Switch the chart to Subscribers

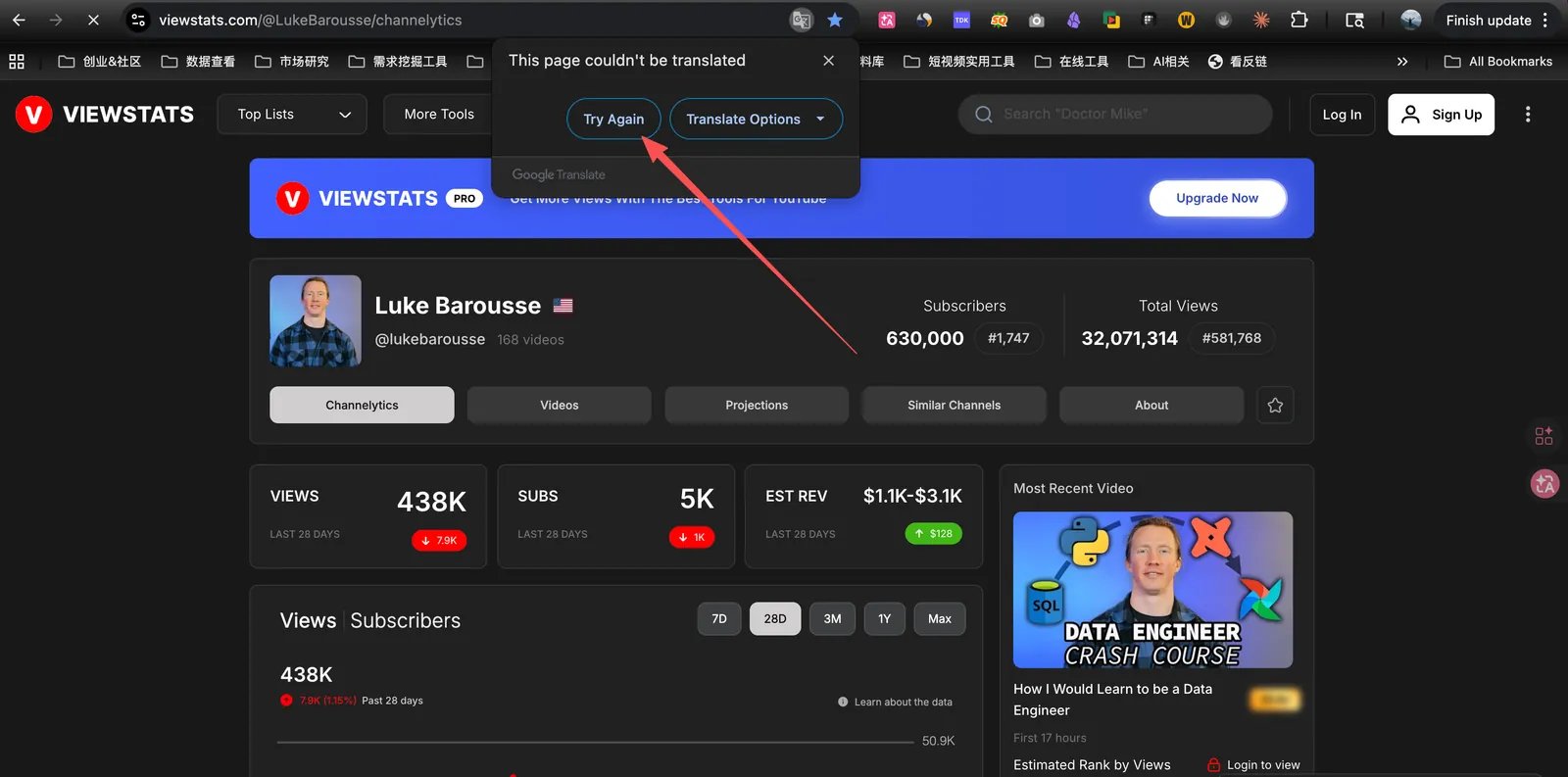point(405,620)
